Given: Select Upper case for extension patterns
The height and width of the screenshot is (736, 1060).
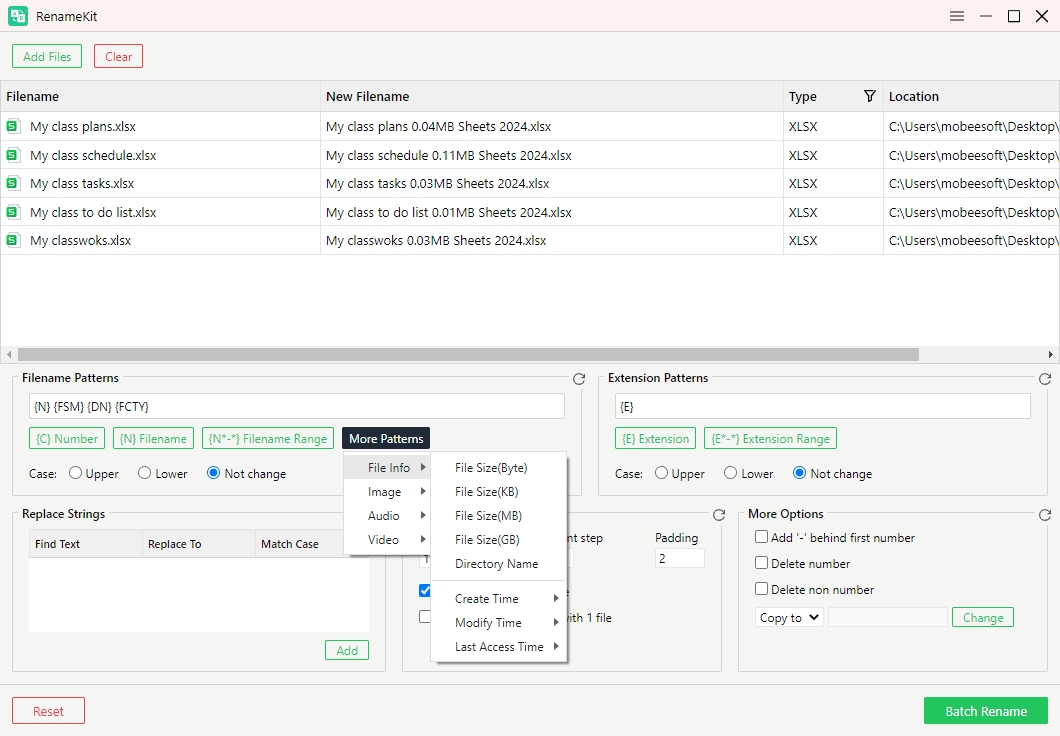Looking at the screenshot, I should point(661,473).
